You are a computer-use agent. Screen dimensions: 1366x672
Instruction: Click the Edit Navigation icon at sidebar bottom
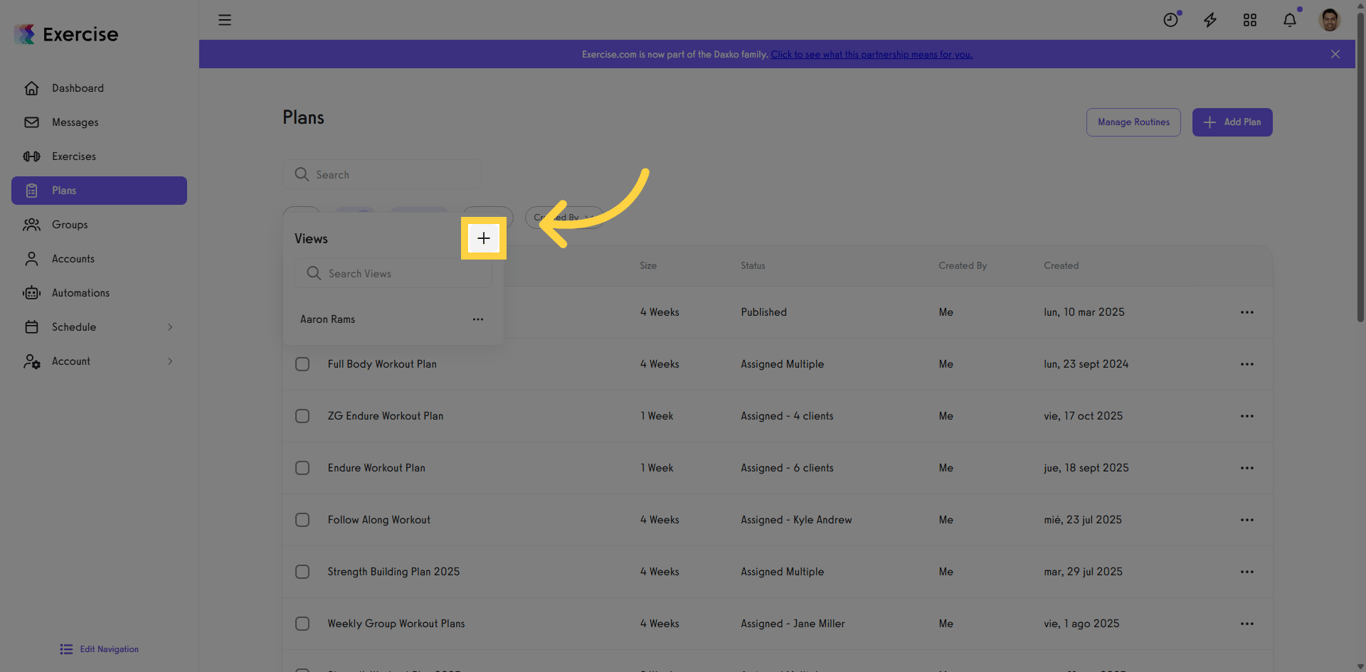tap(67, 649)
